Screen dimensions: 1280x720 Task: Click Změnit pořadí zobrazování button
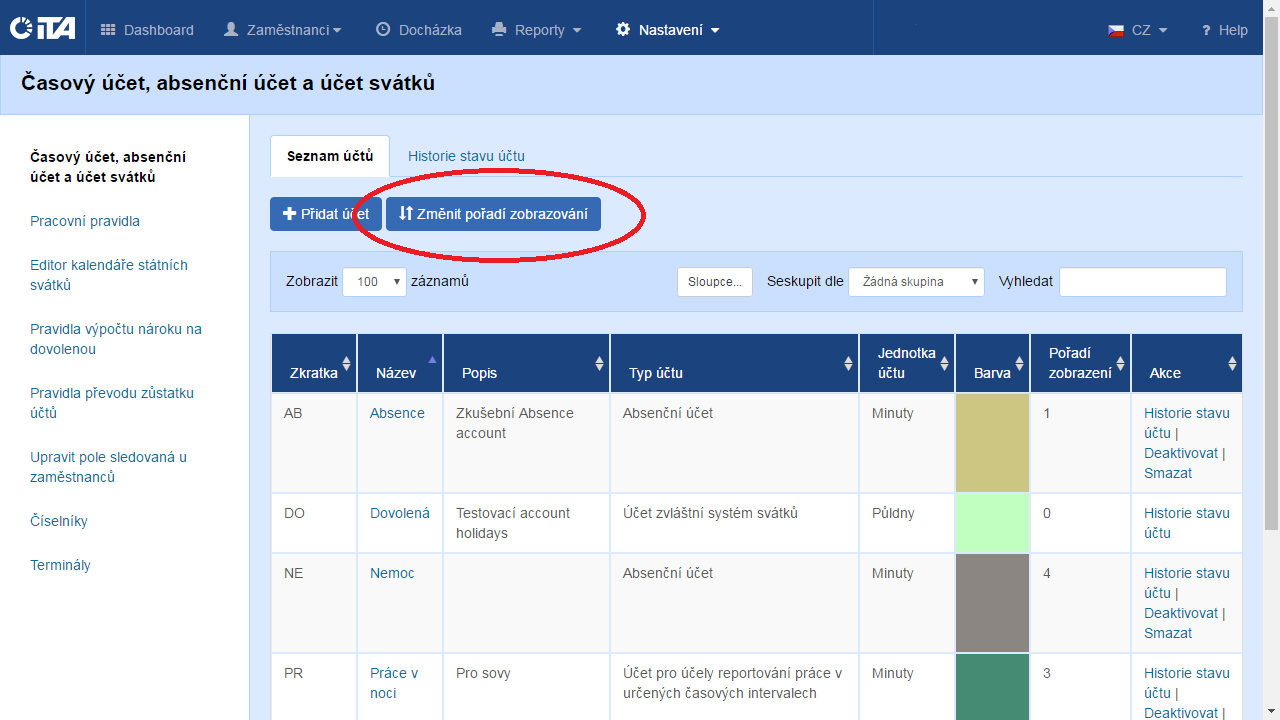[493, 214]
